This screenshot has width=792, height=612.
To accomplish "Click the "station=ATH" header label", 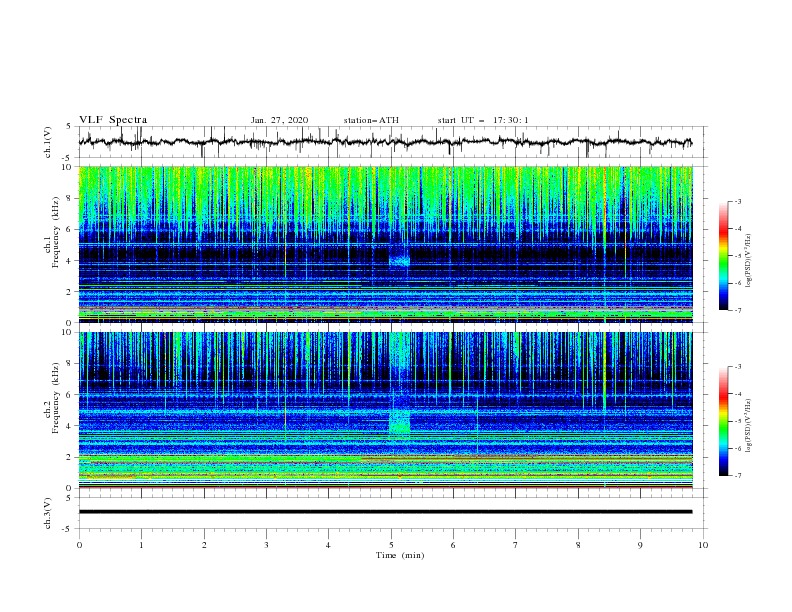I will point(371,120).
